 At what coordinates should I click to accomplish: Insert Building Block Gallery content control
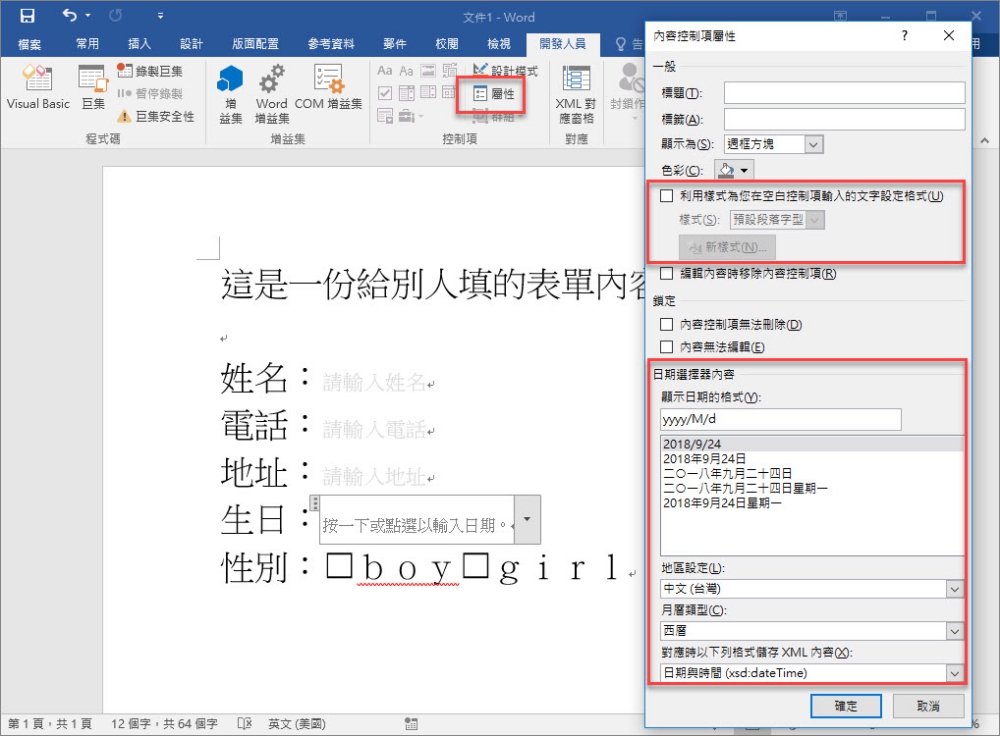450,71
